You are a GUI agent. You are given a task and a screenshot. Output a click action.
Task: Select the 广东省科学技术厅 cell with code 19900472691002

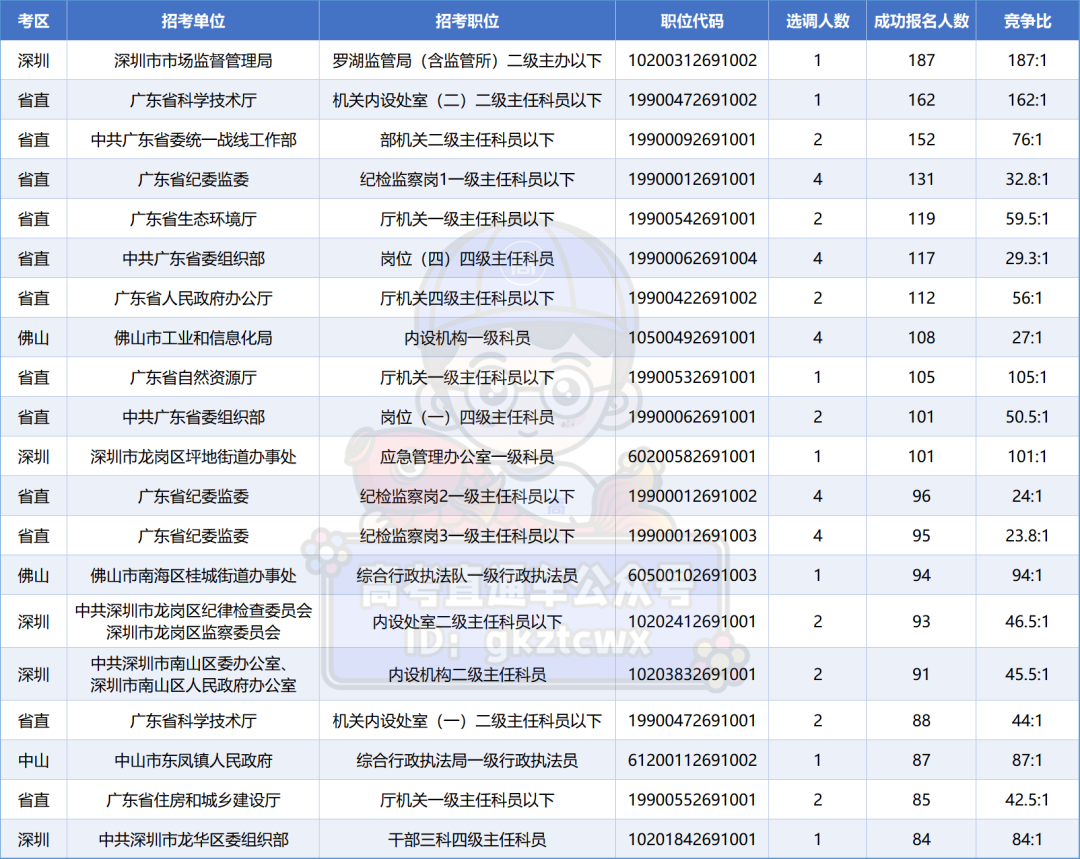coord(193,101)
